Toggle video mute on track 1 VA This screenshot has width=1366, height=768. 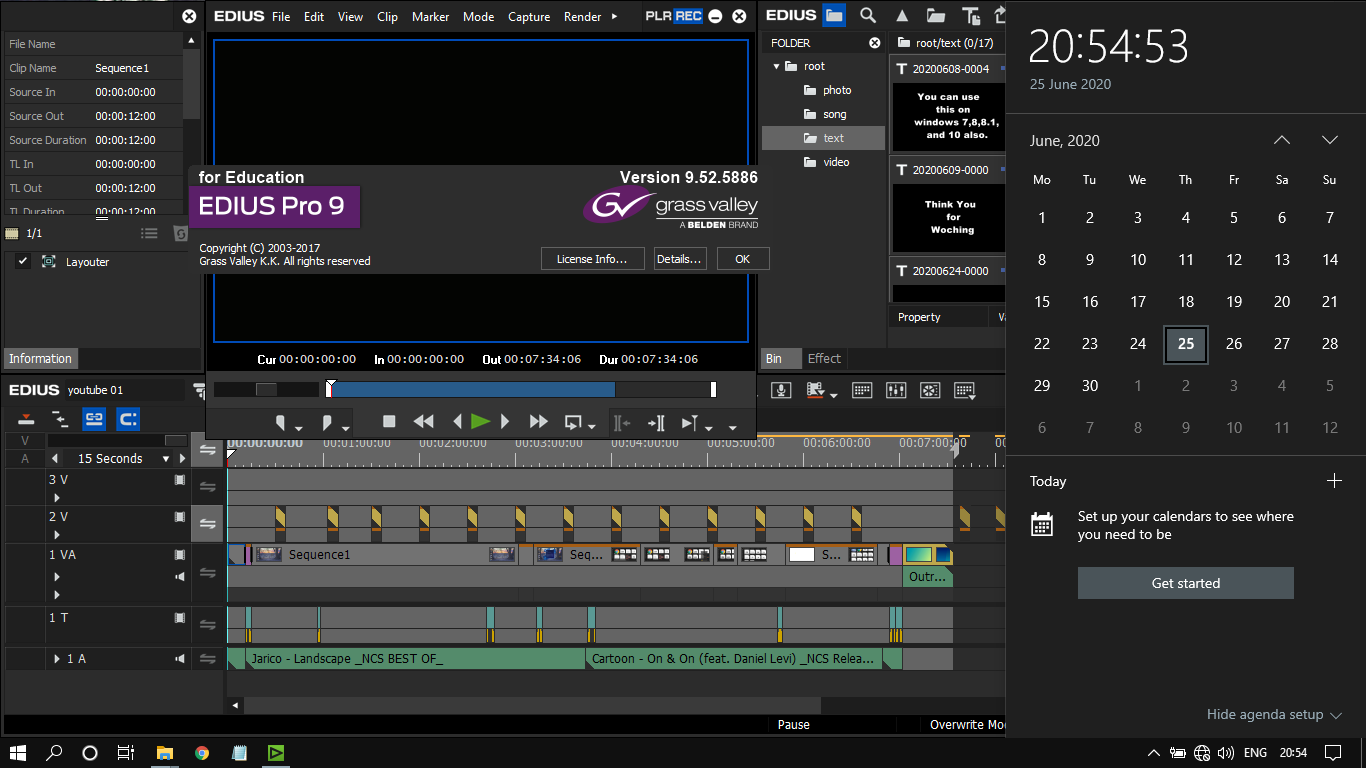[x=180, y=555]
